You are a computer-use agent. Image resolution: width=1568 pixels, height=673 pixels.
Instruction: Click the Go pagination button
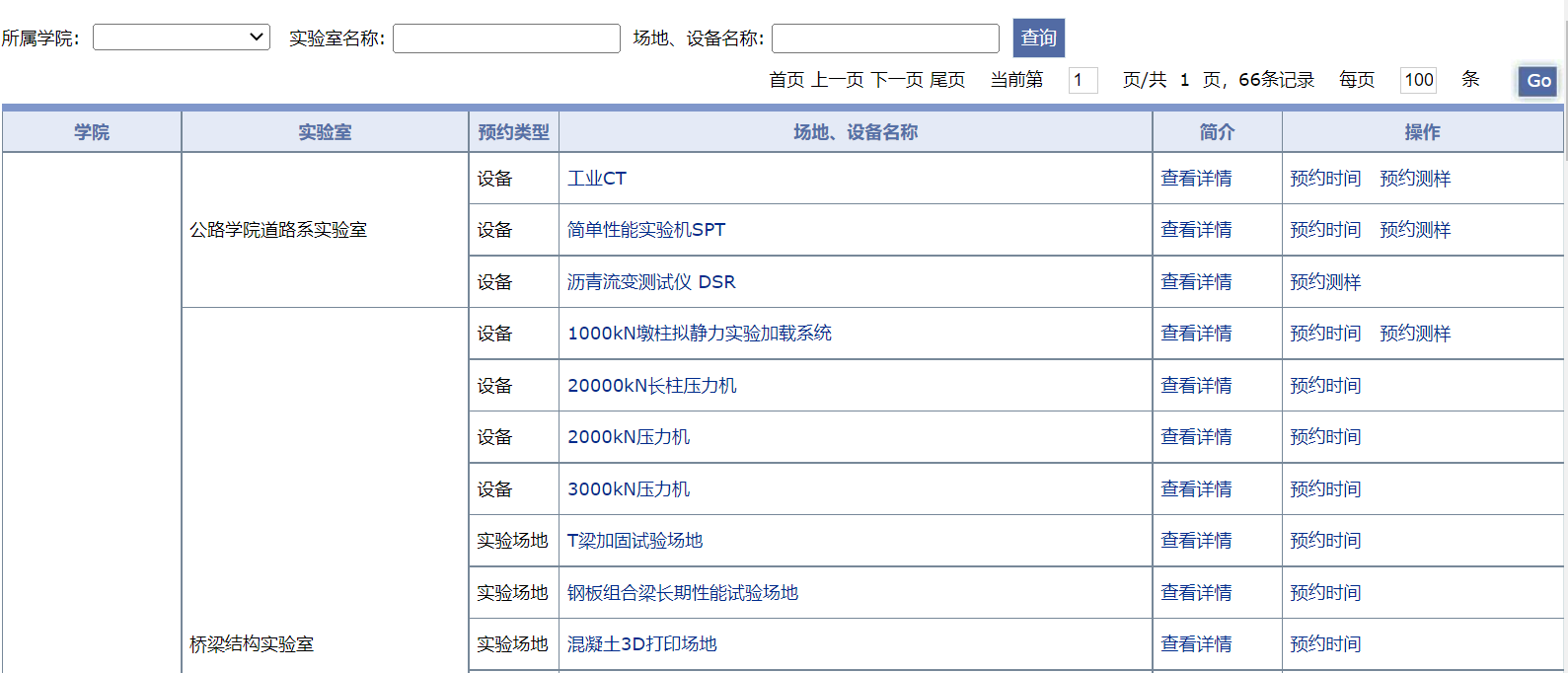pyautogui.click(x=1537, y=81)
